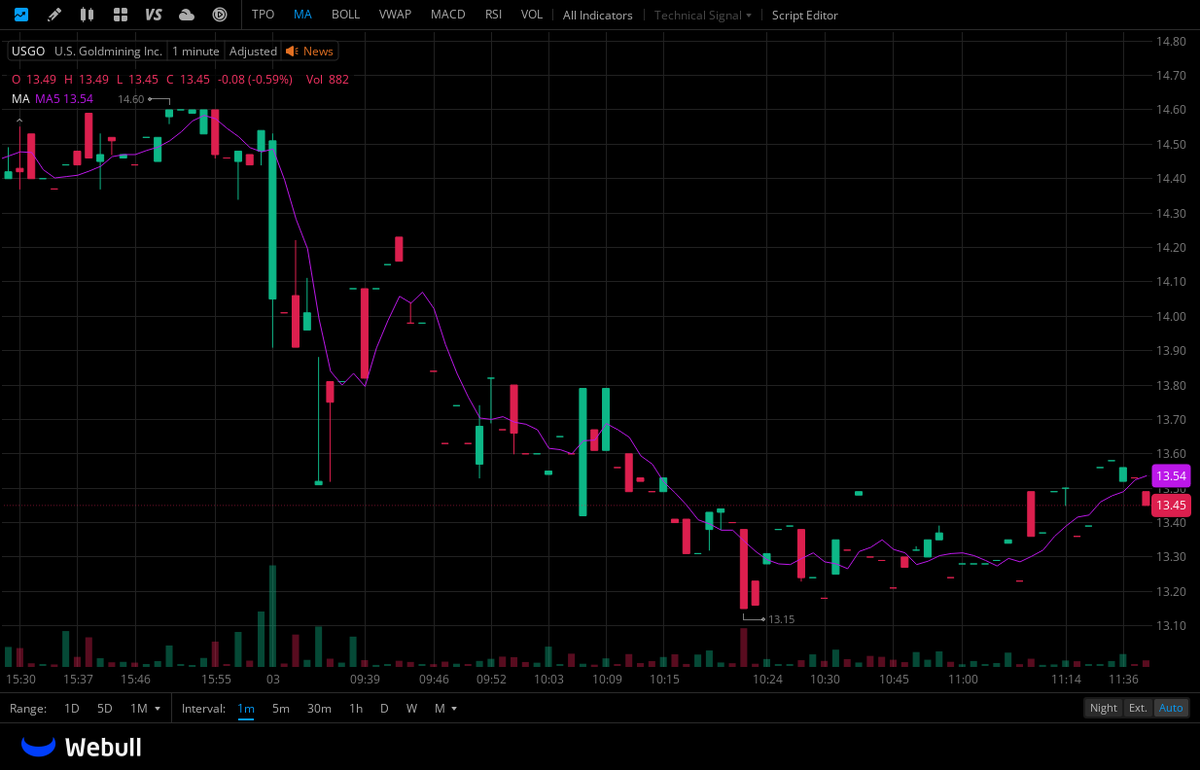Open the 1M range dropdown
Image resolution: width=1200 pixels, height=770 pixels.
(144, 708)
